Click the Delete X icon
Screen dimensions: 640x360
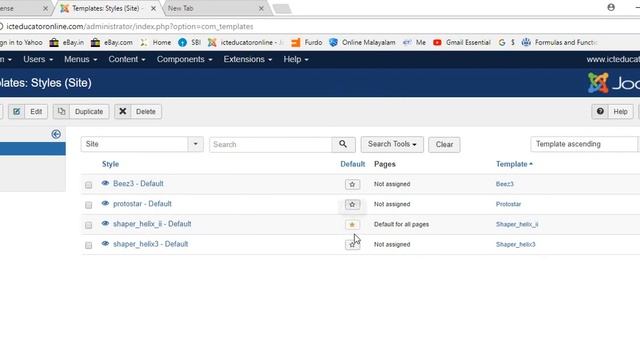[122, 111]
